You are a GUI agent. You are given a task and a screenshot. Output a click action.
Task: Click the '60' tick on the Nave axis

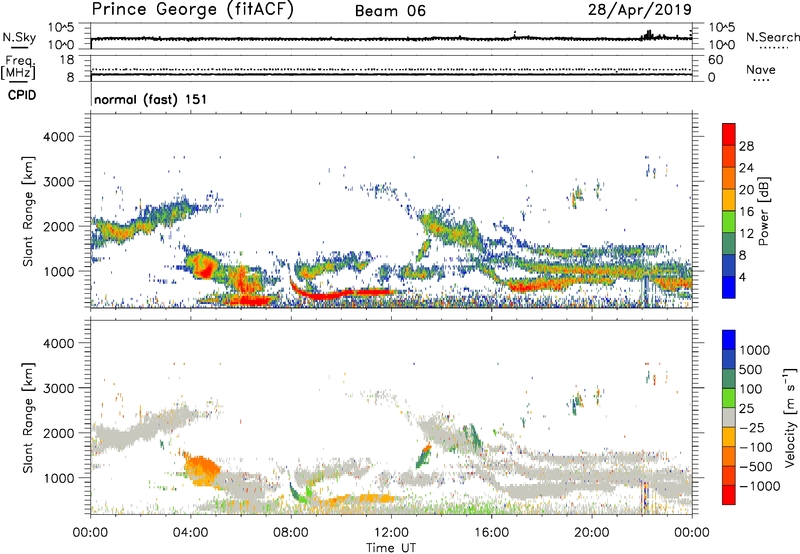click(715, 60)
